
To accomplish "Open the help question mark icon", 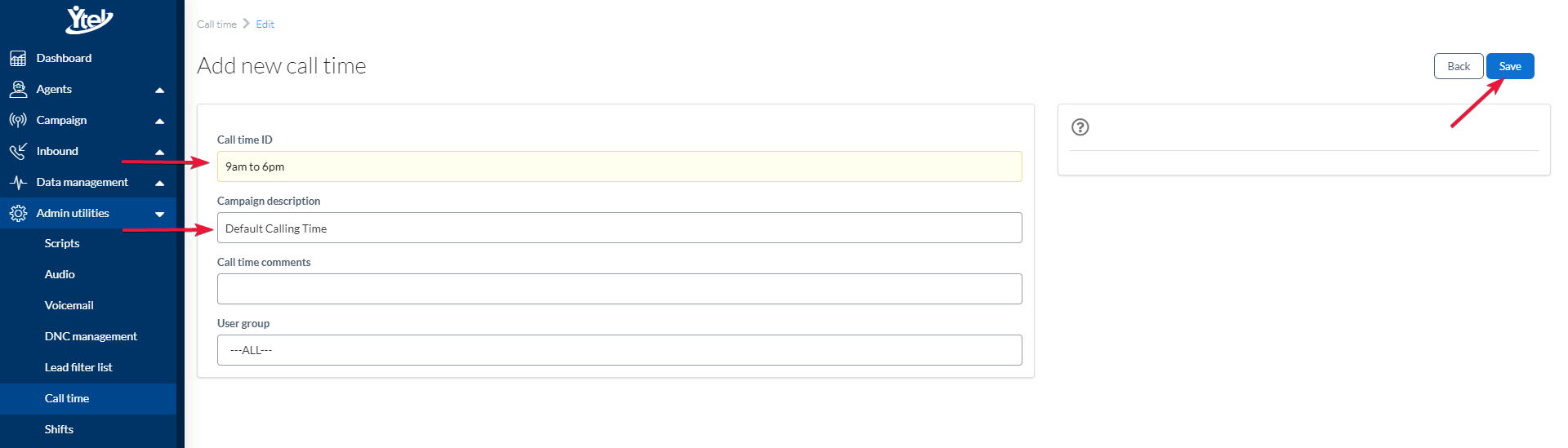I will tap(1080, 127).
